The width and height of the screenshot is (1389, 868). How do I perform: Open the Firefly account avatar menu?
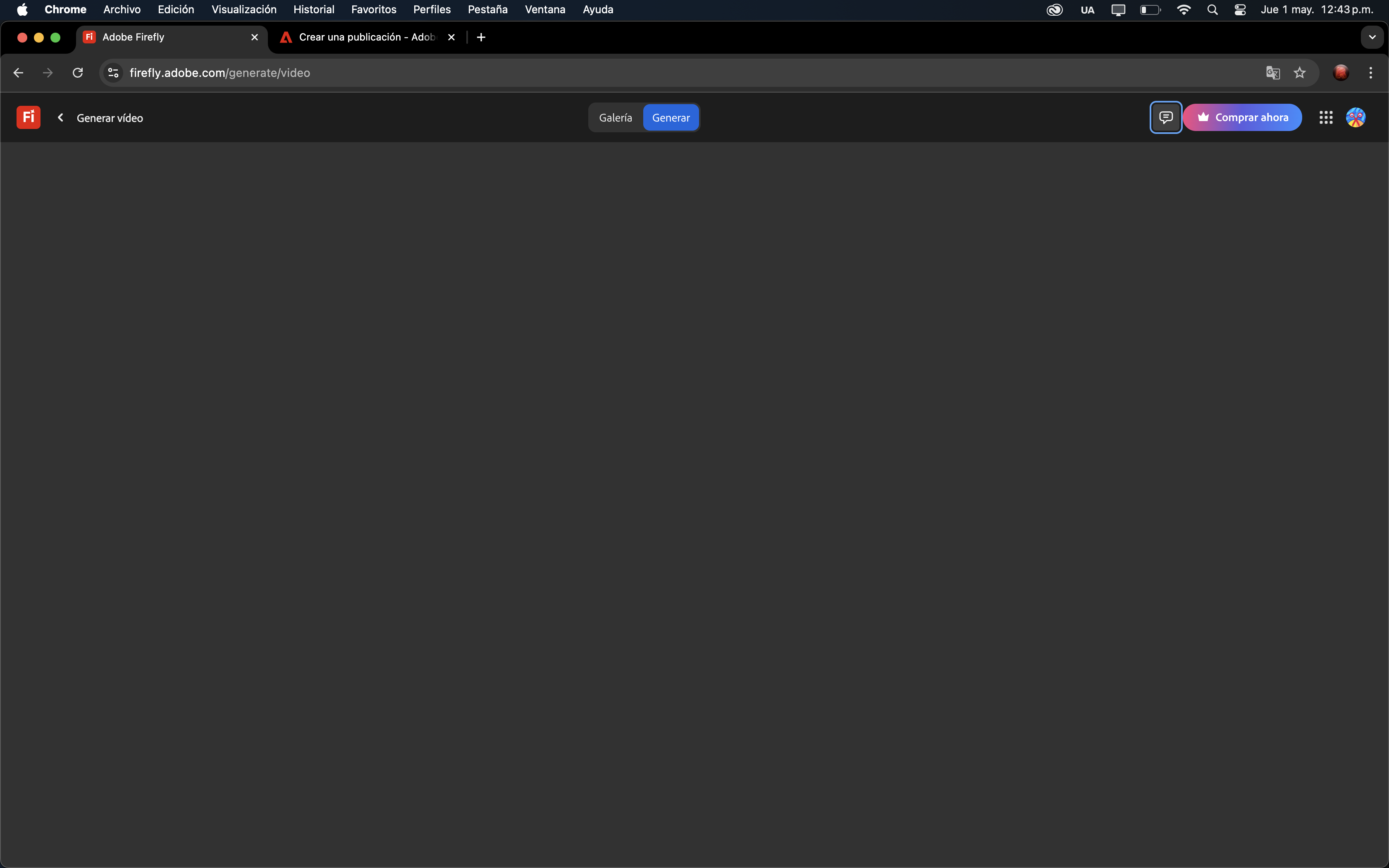click(x=1355, y=117)
